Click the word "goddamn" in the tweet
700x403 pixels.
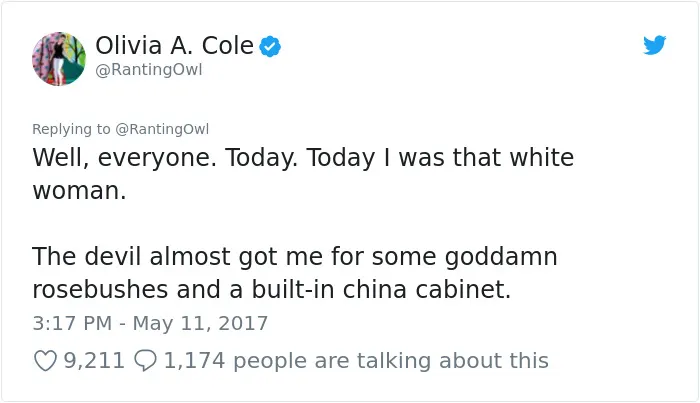(x=501, y=257)
